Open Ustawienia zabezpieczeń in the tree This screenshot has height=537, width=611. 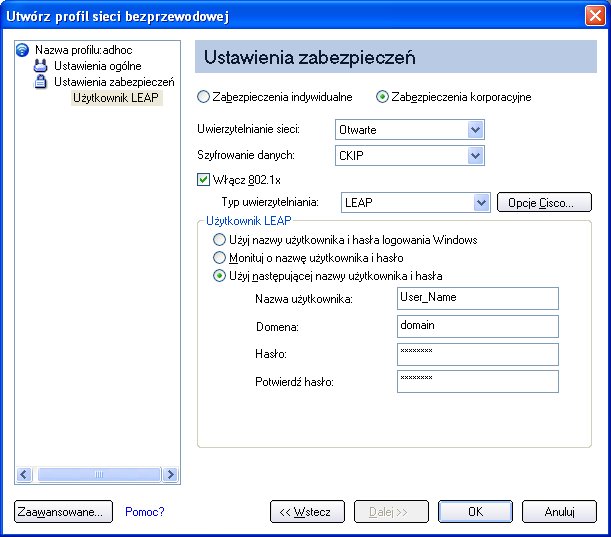pos(114,82)
